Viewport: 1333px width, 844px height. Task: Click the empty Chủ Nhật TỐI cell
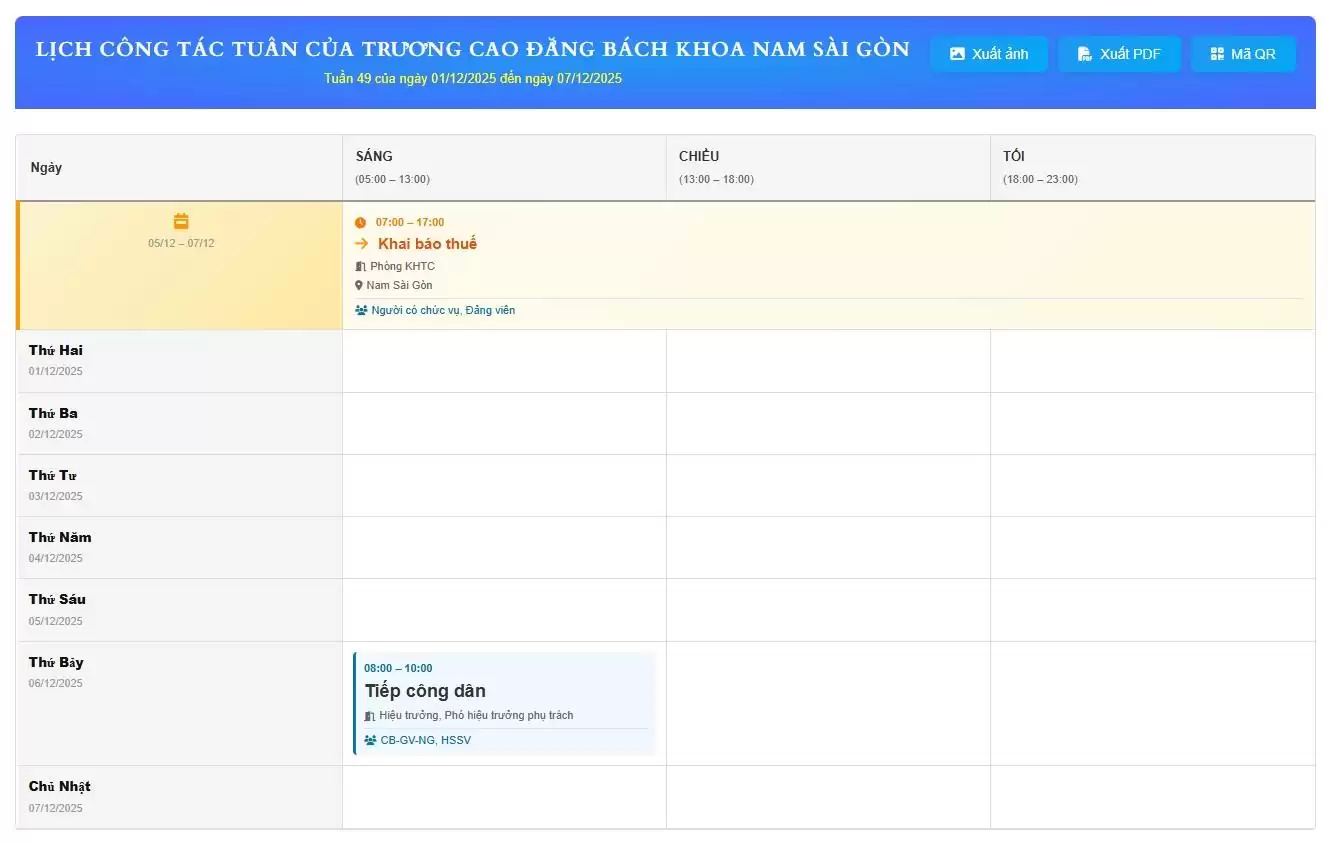tap(1152, 797)
